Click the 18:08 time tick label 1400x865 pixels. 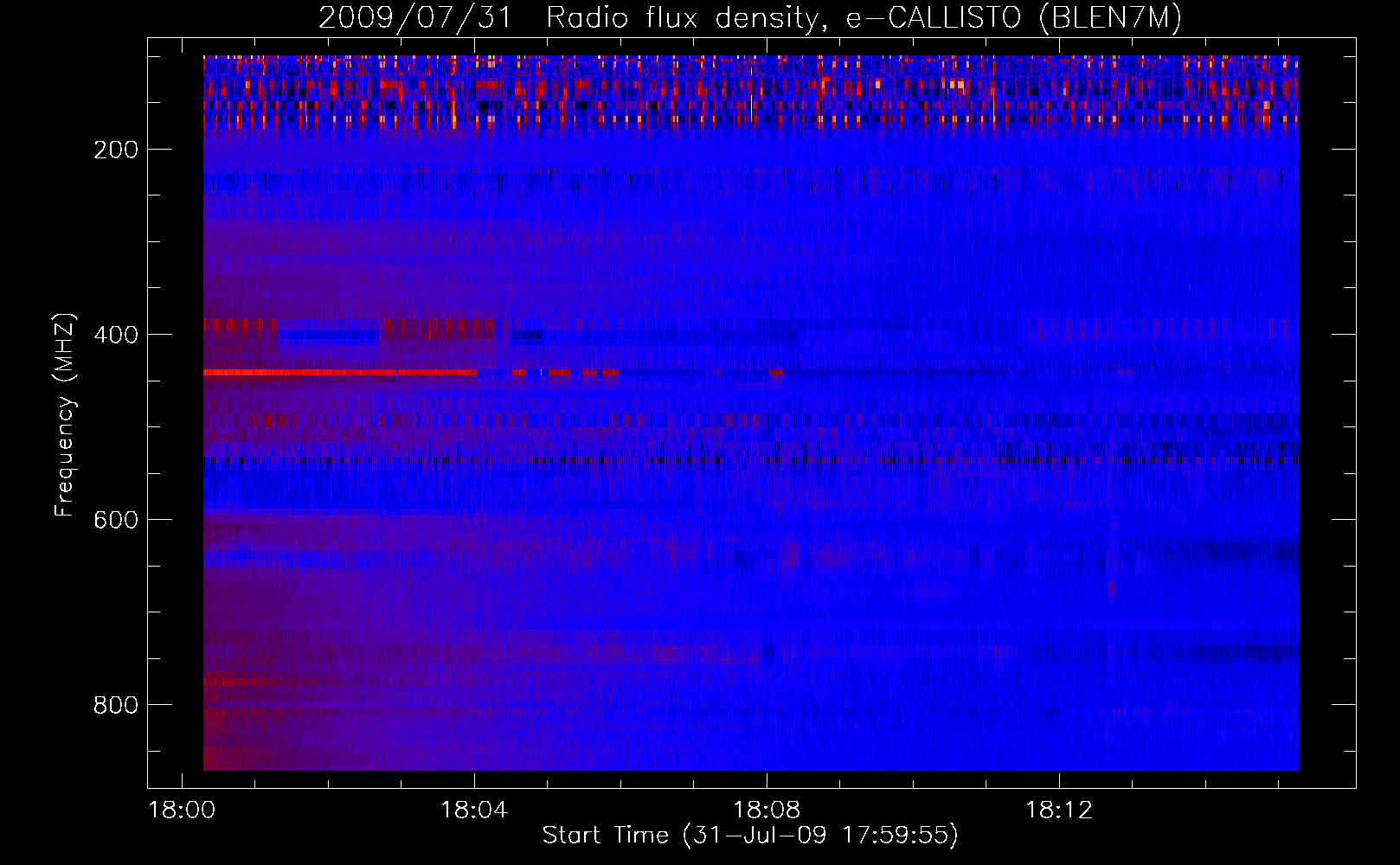[x=767, y=811]
